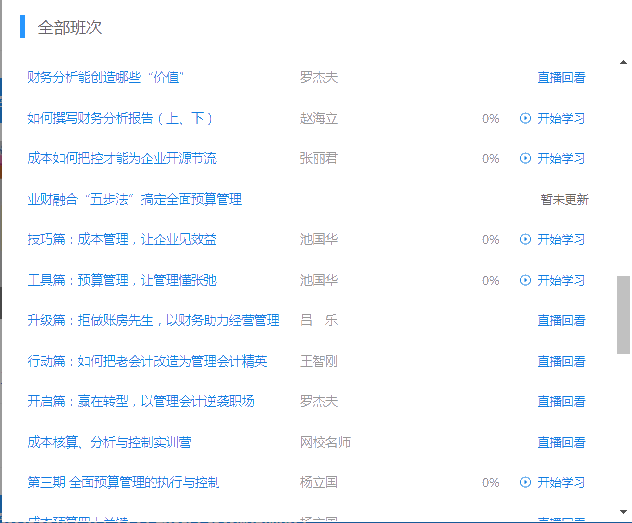Click 开始学习 for 张丽君's course
The width and height of the screenshot is (632, 523).
[x=561, y=158]
